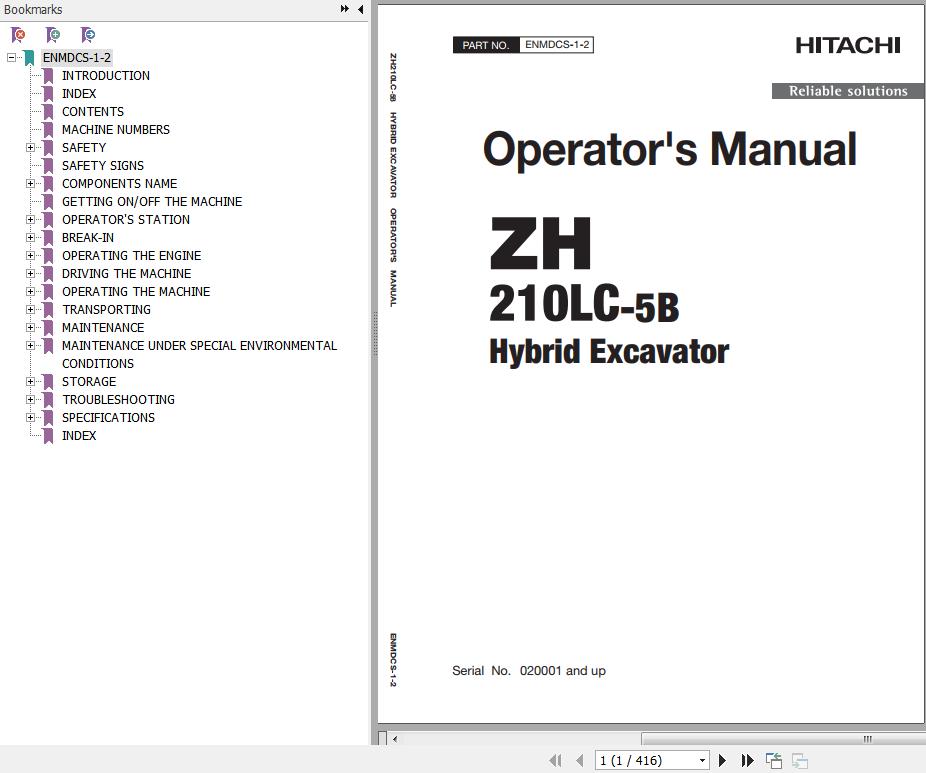Click the Bookmarks panel title

[33, 9]
